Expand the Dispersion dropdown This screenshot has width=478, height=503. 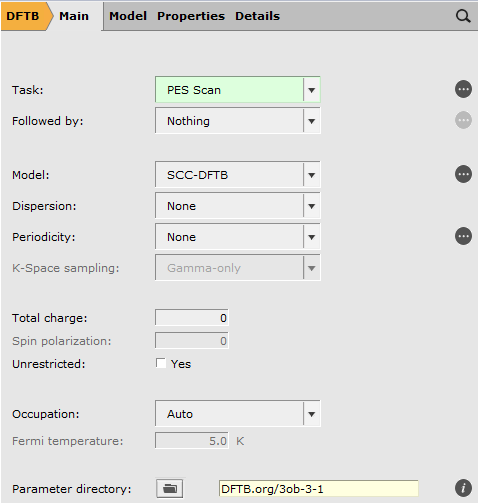(238, 206)
